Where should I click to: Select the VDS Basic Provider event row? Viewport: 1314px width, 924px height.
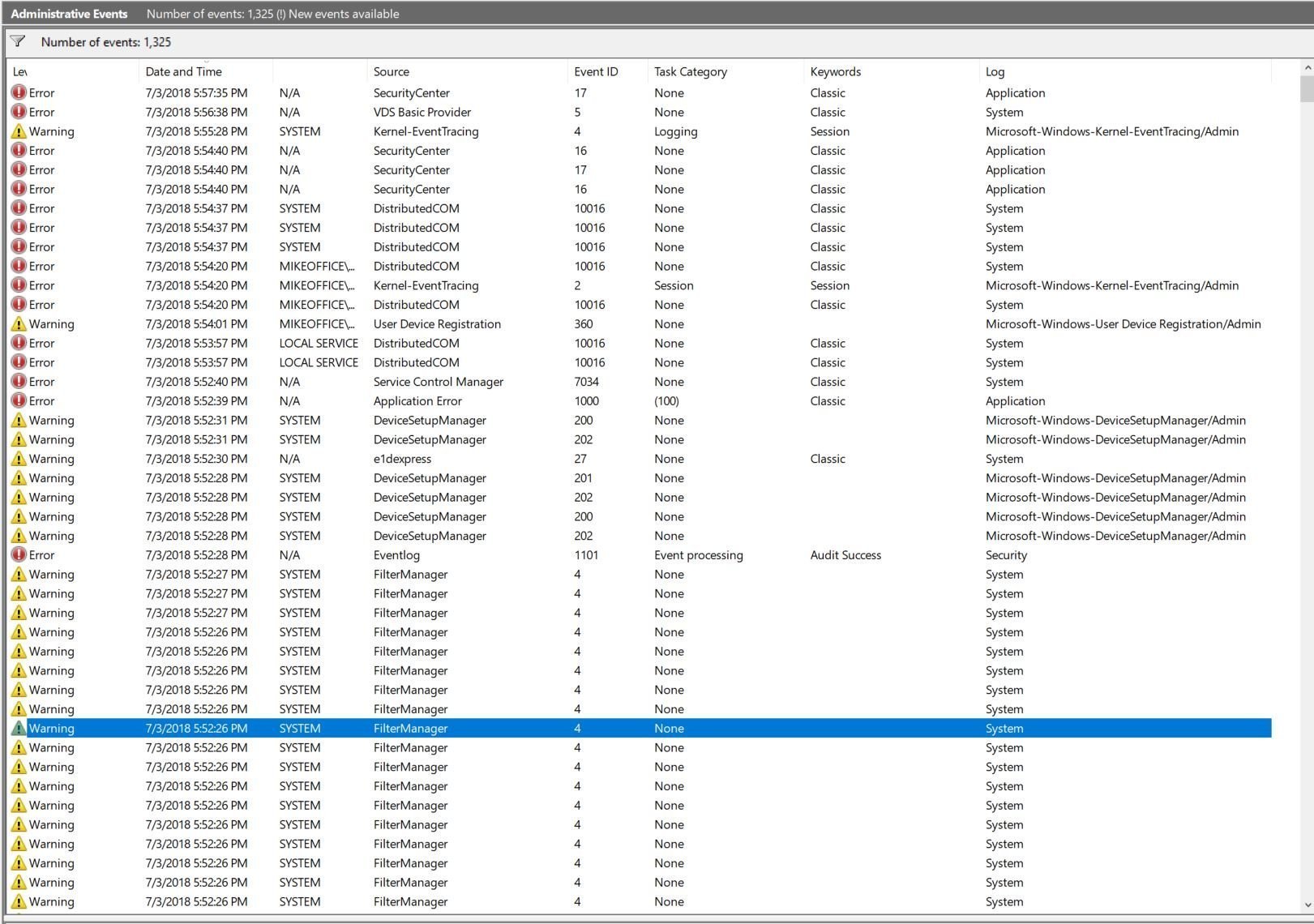[422, 112]
